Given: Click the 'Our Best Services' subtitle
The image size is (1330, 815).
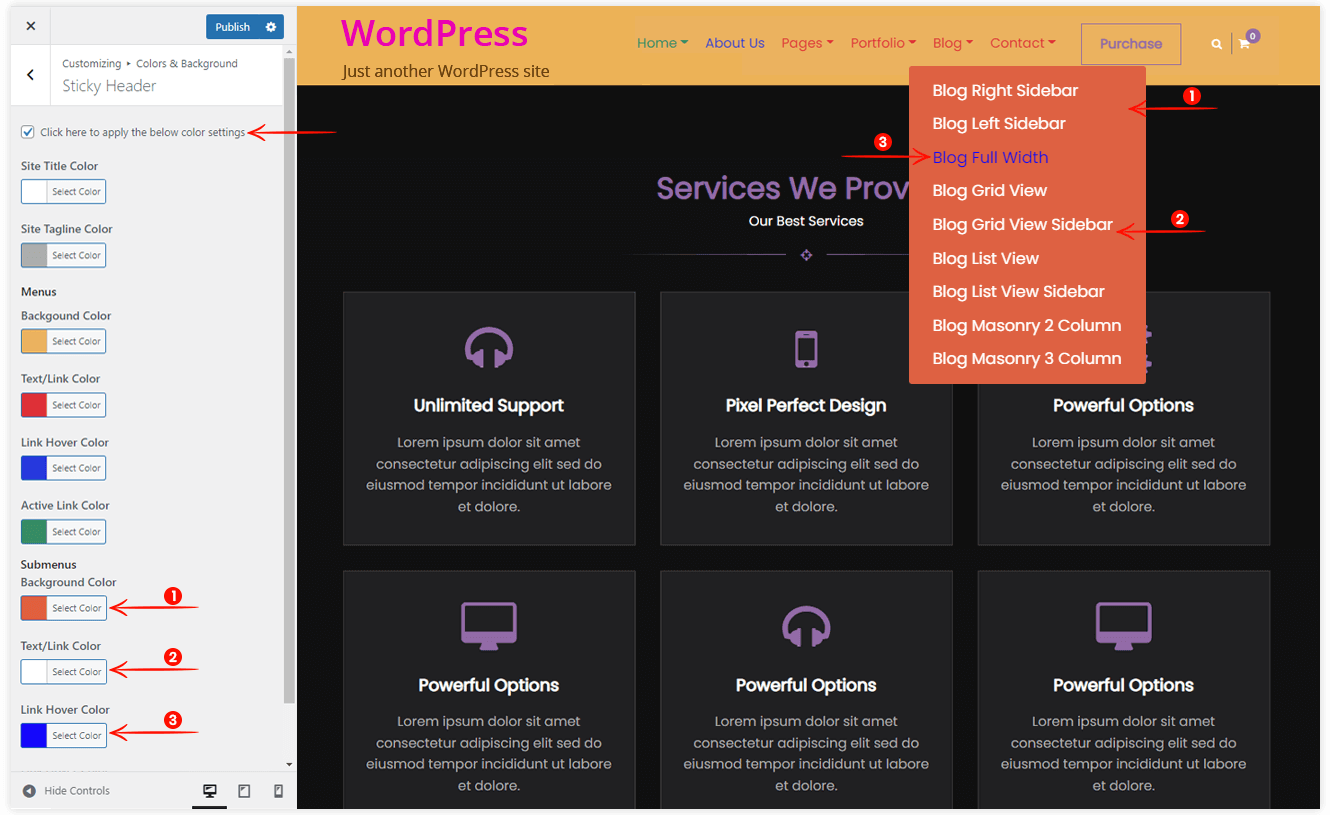Looking at the screenshot, I should (x=806, y=221).
